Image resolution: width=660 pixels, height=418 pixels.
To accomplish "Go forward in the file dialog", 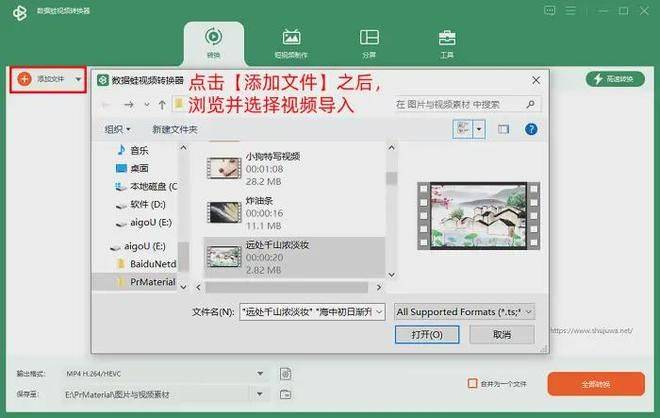I will tap(129, 104).
